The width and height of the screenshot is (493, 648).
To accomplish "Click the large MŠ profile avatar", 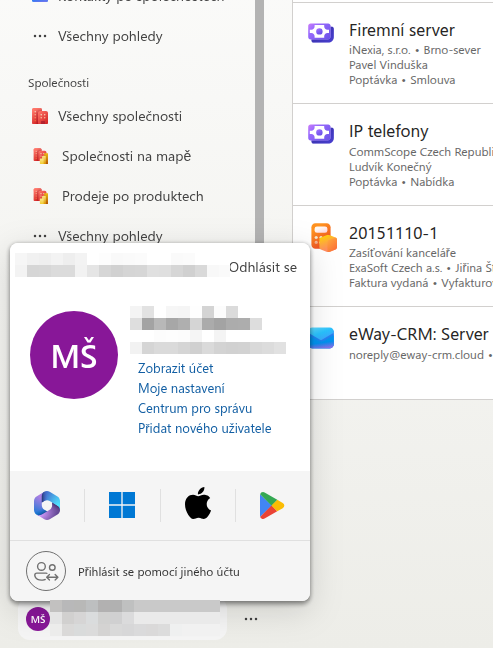I will click(x=74, y=355).
